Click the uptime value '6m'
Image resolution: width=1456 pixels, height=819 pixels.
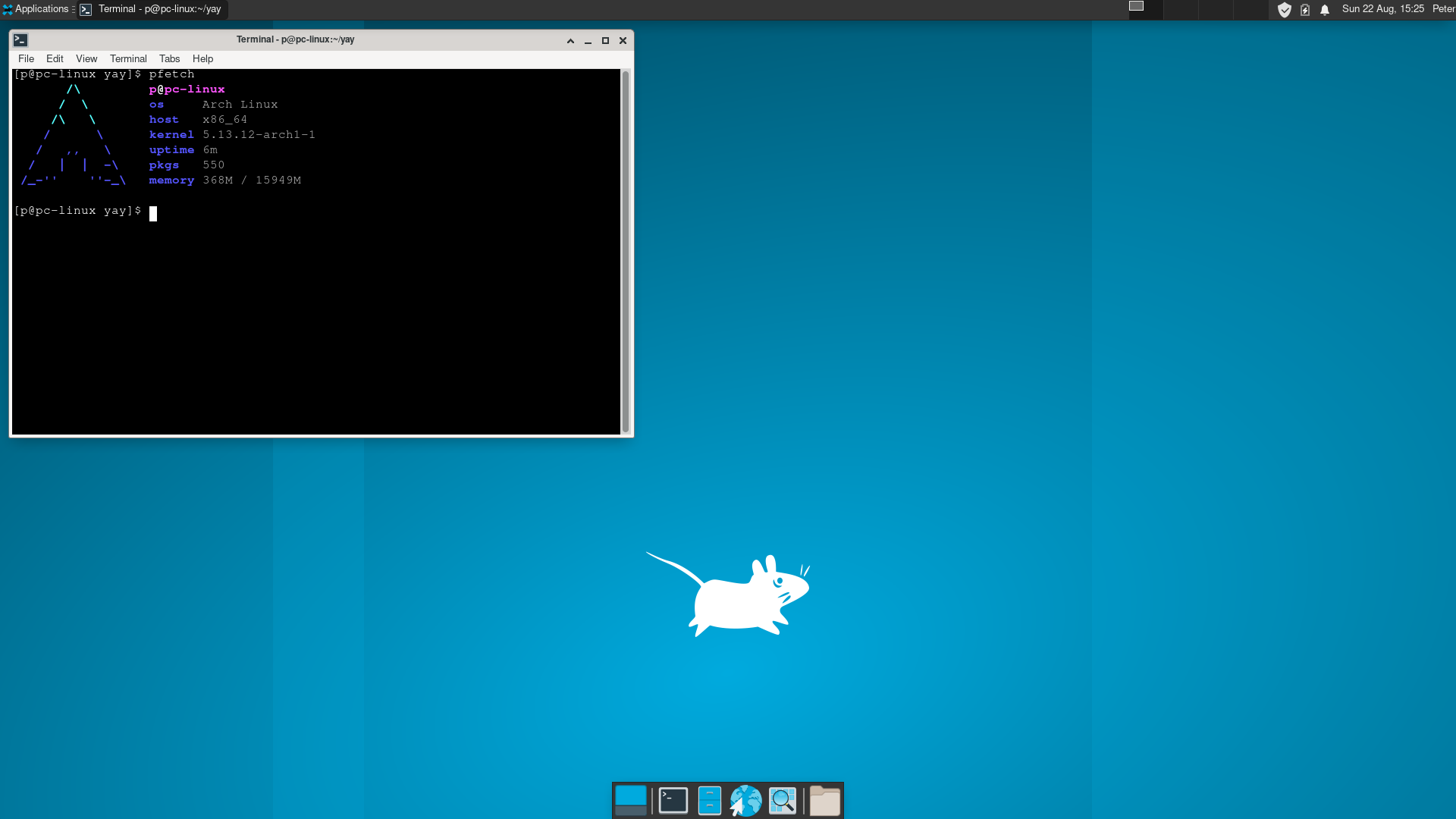210,150
